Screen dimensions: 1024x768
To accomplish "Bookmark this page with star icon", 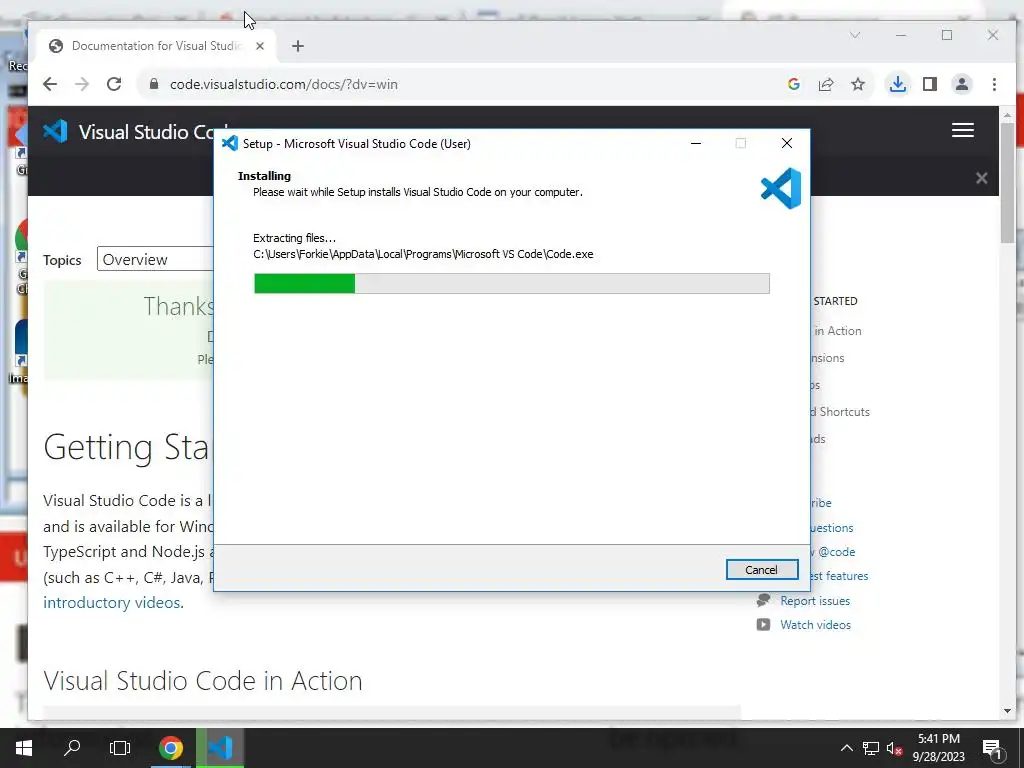I will coord(858,84).
